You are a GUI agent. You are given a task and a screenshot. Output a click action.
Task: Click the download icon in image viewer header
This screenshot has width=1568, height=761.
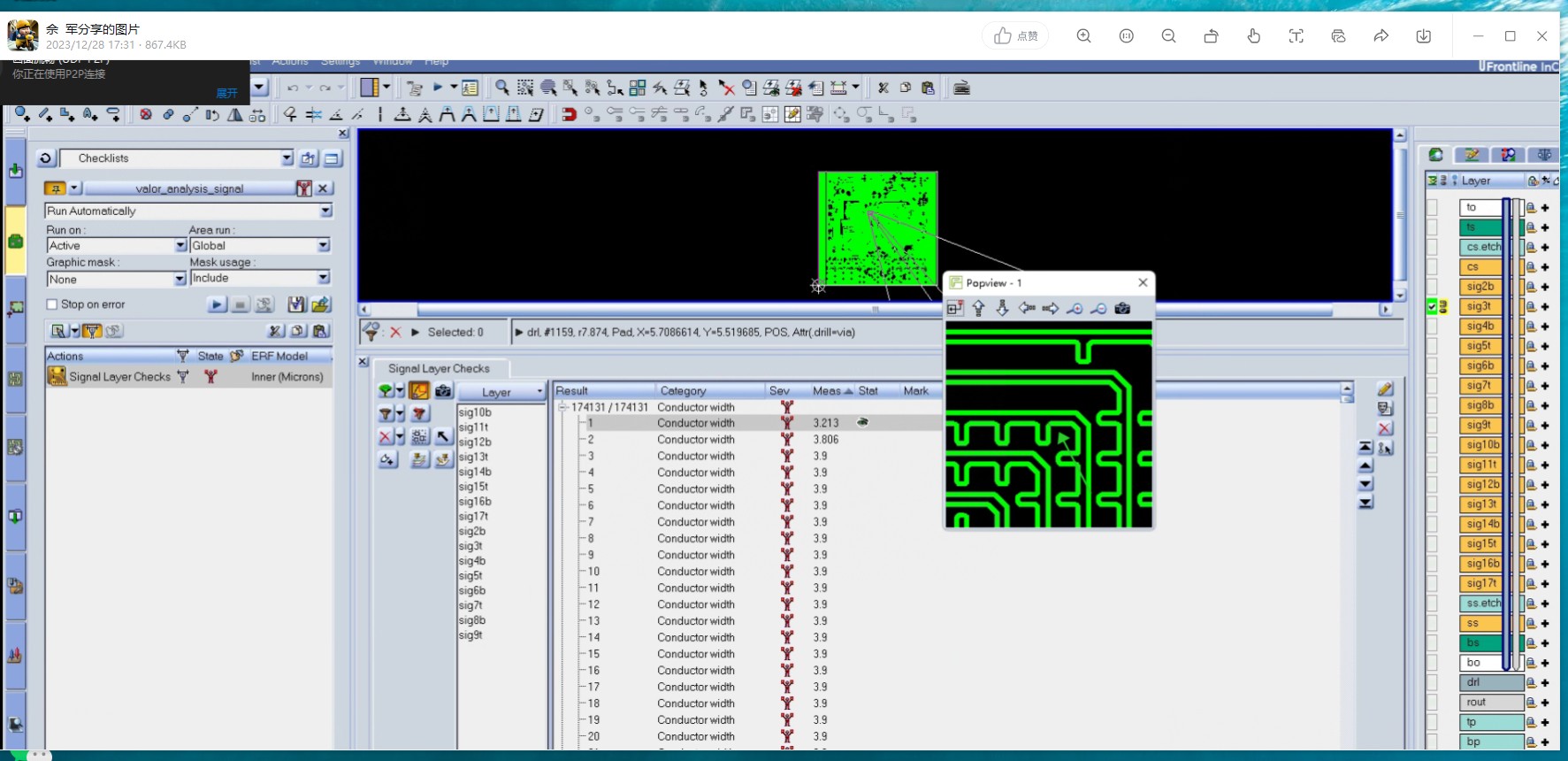[1423, 36]
